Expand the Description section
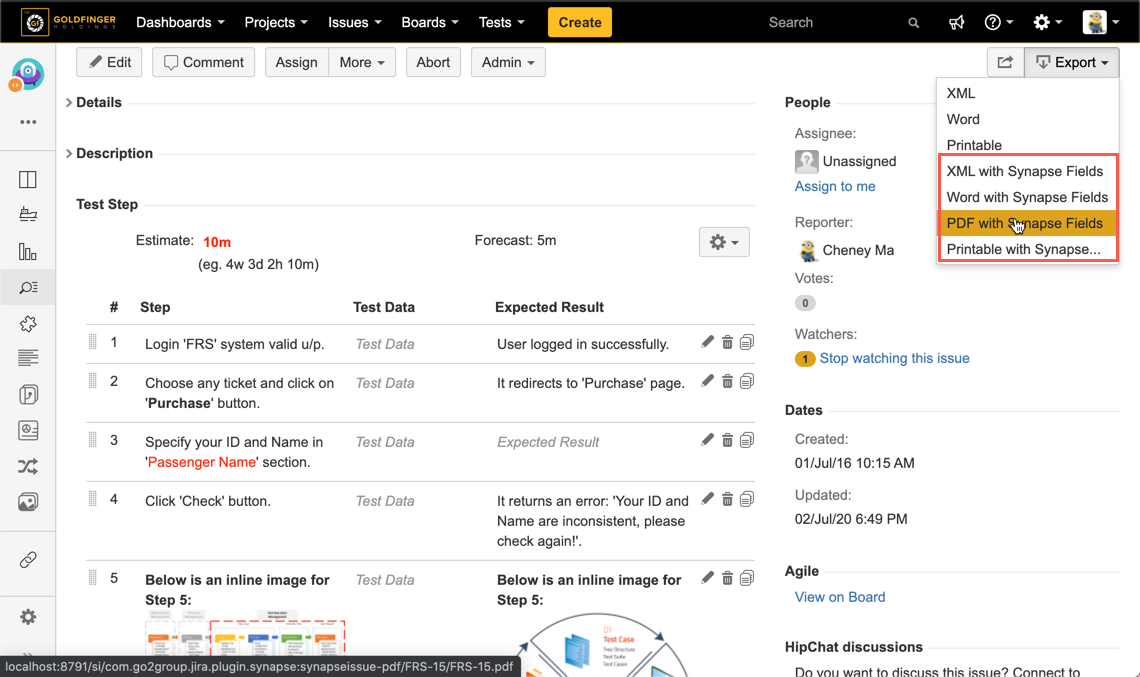 tap(70, 153)
